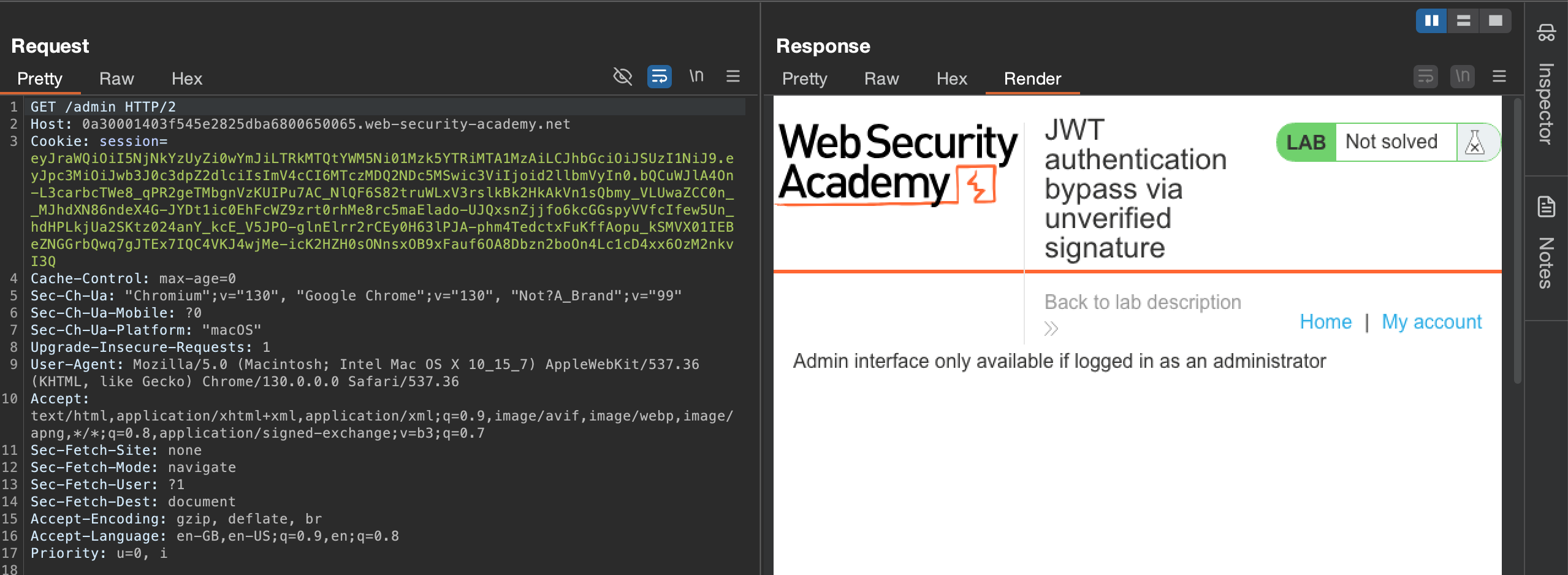This screenshot has height=575, width=1568.
Task: Select combined tabbed layout icon
Action: click(1495, 21)
